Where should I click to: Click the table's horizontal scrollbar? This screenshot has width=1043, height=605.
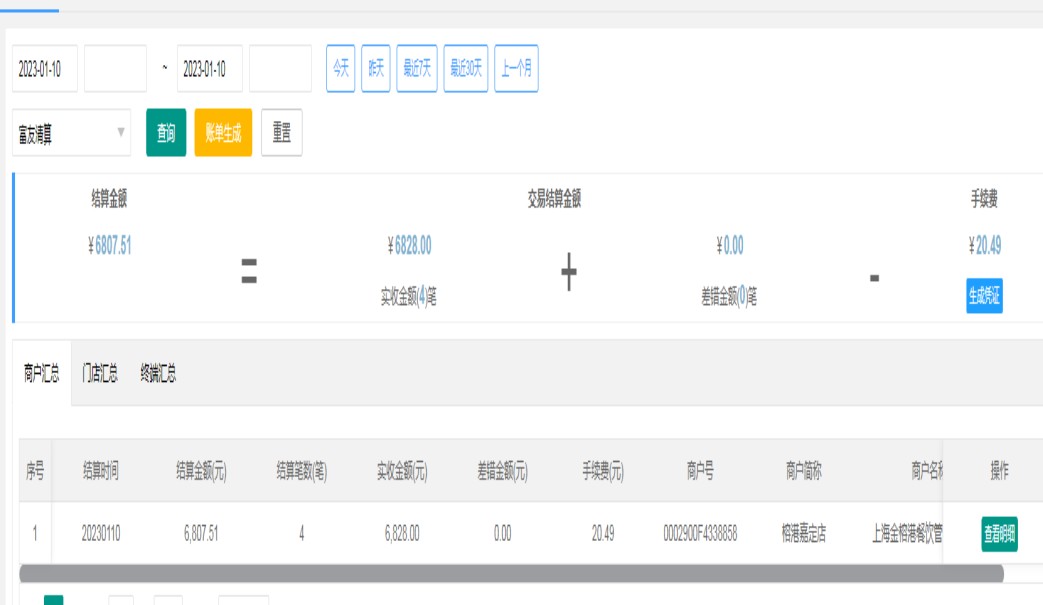point(510,574)
